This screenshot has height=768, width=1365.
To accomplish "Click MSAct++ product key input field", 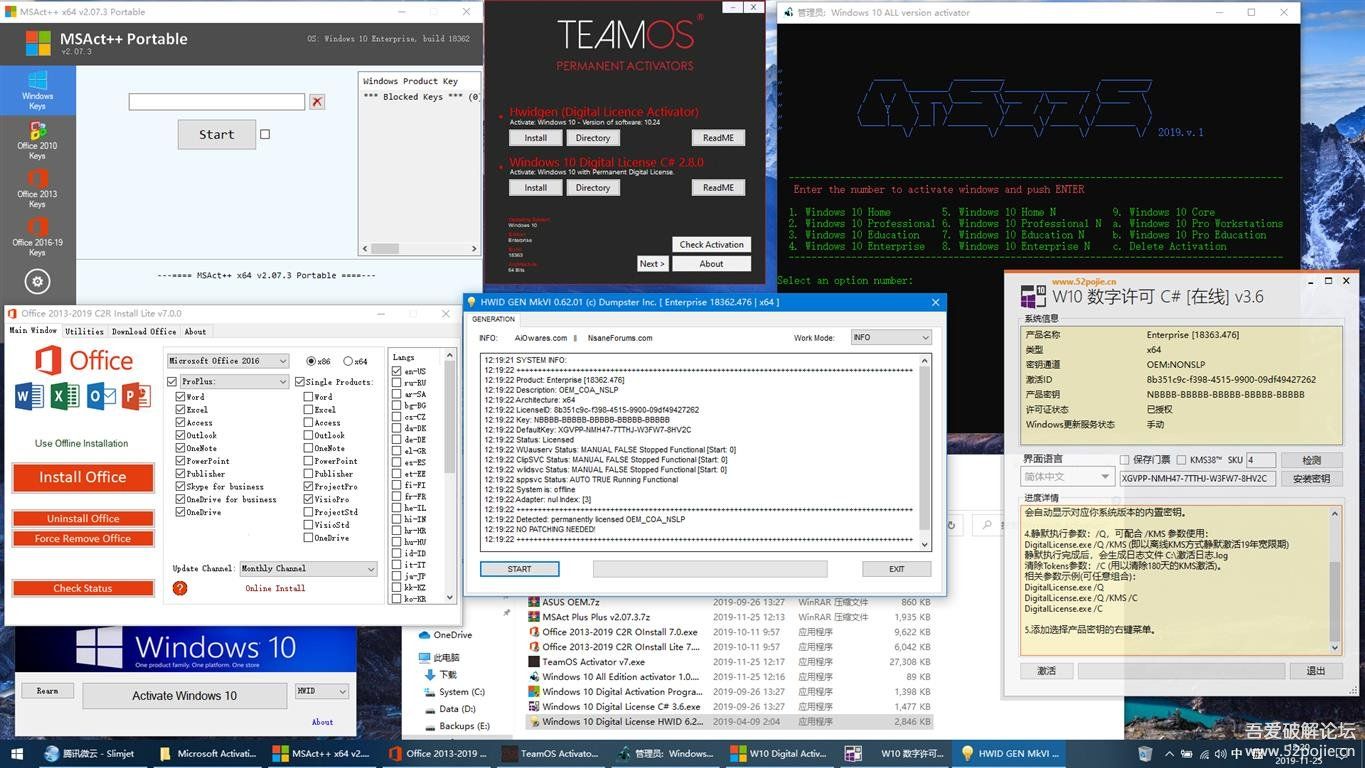I will [x=217, y=102].
